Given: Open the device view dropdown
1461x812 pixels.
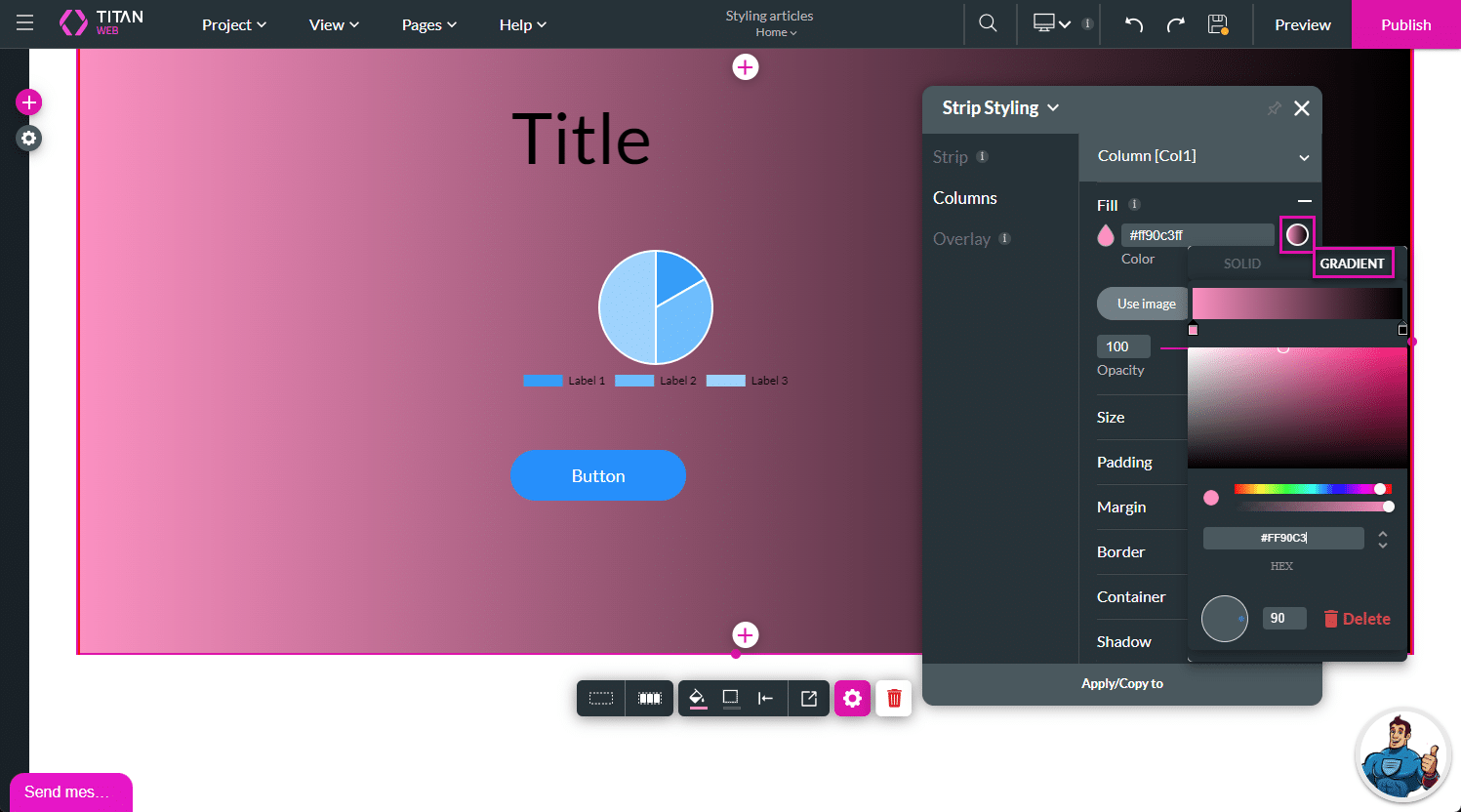Looking at the screenshot, I should (x=1052, y=23).
